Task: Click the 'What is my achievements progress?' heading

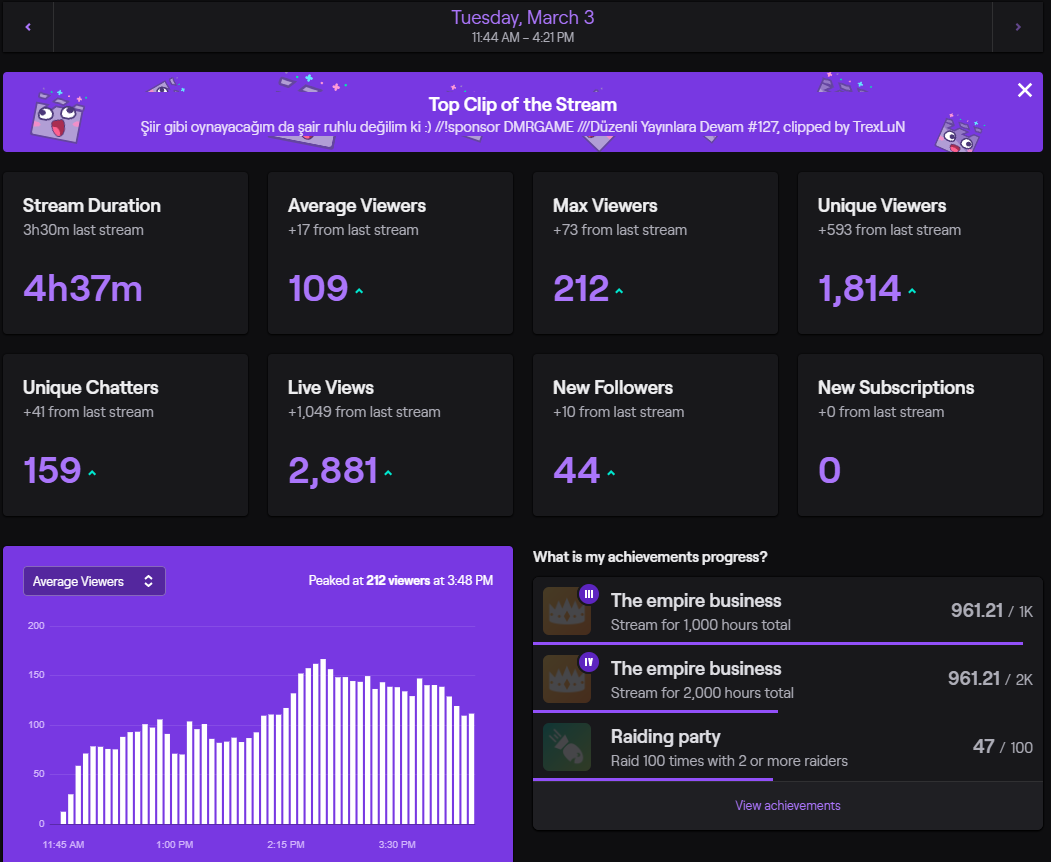Action: click(x=650, y=557)
